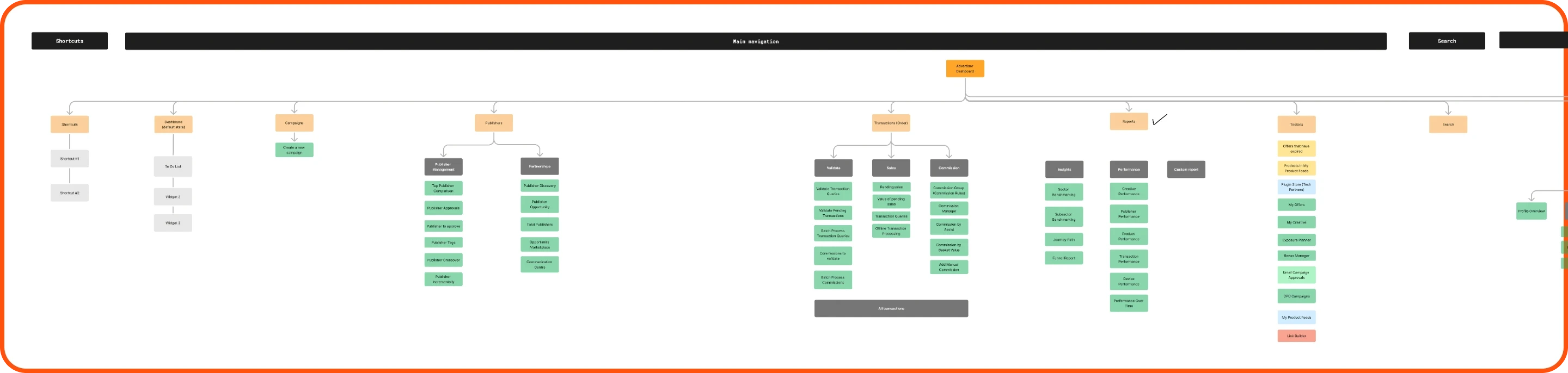Click the Add Manual Commission node
The width and height of the screenshot is (1568, 373).
tap(949, 268)
